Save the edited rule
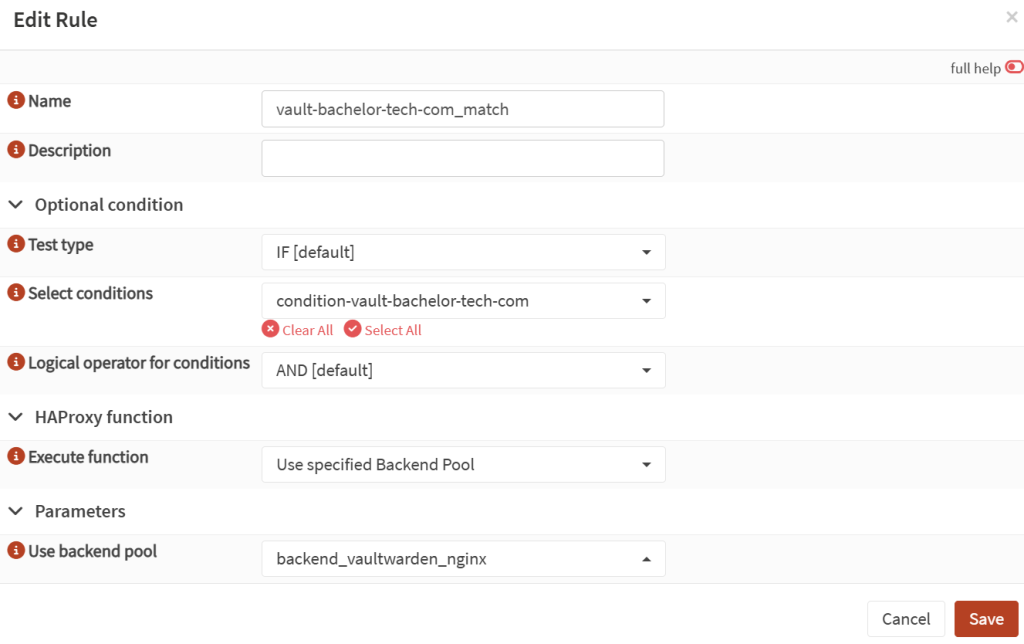This screenshot has width=1024, height=644. point(986,618)
